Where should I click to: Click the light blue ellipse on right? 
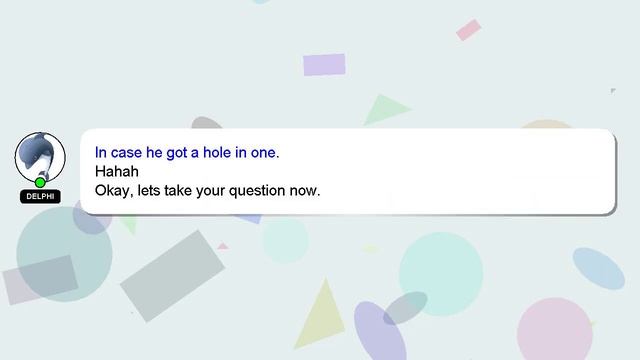[x=599, y=269]
